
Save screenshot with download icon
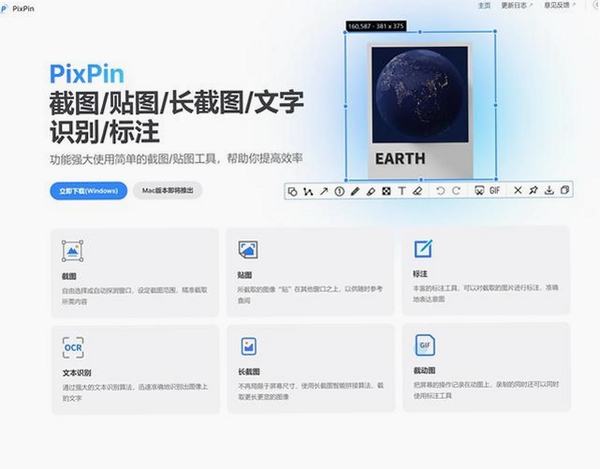coord(549,190)
